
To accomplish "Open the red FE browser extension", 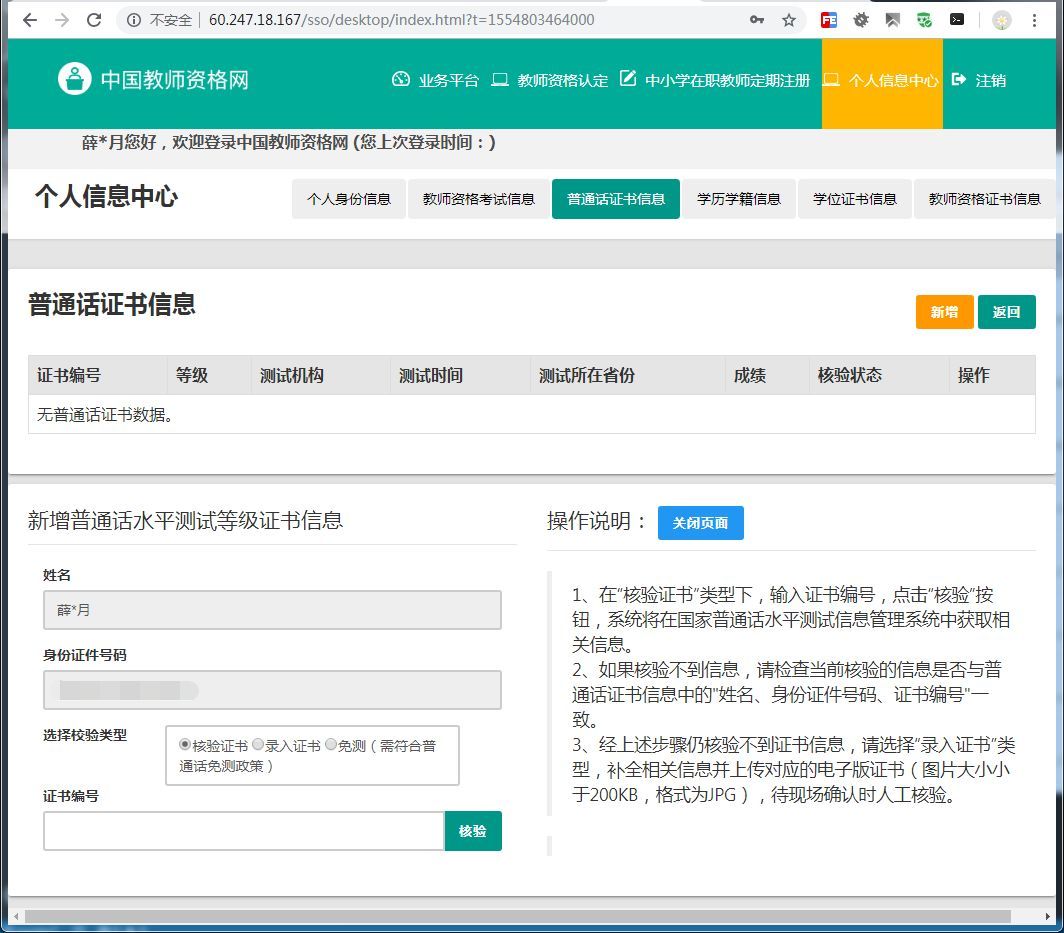I will point(829,20).
